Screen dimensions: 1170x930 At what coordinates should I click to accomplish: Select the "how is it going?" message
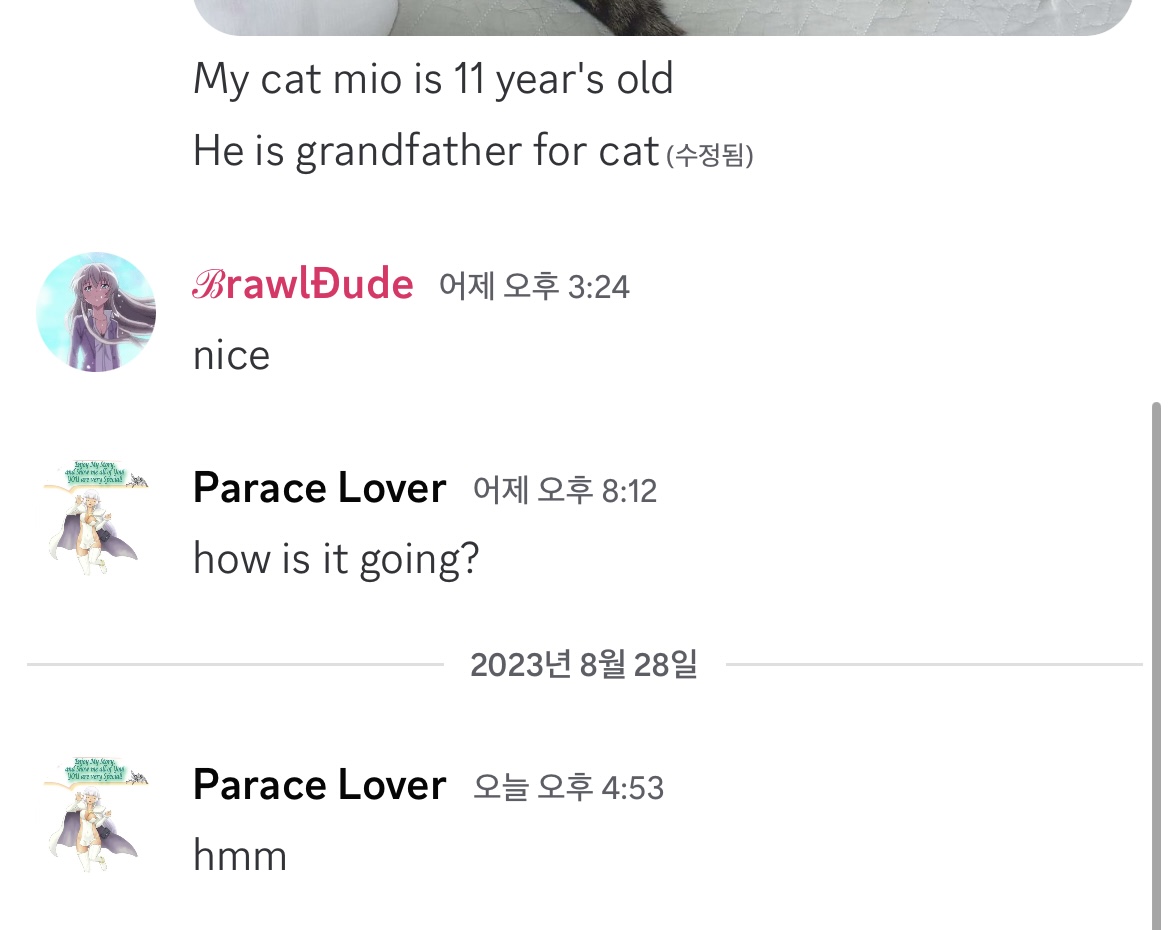336,558
